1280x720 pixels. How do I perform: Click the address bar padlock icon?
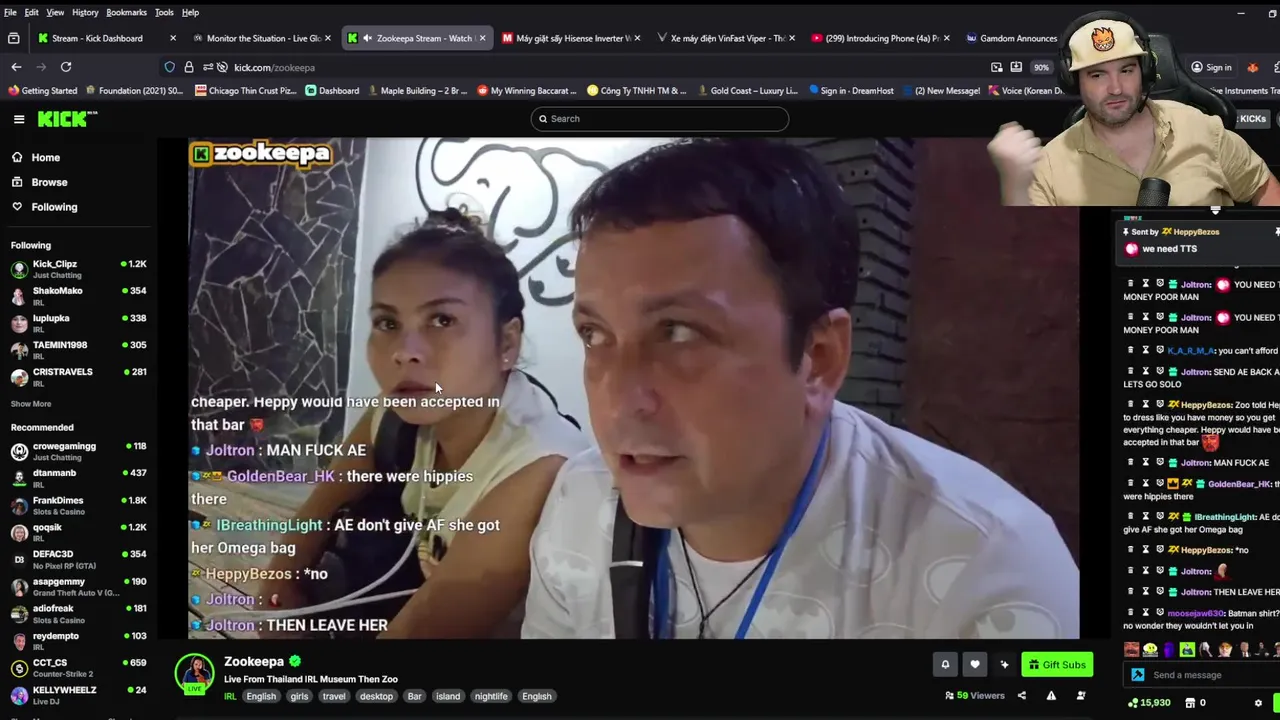point(188,67)
